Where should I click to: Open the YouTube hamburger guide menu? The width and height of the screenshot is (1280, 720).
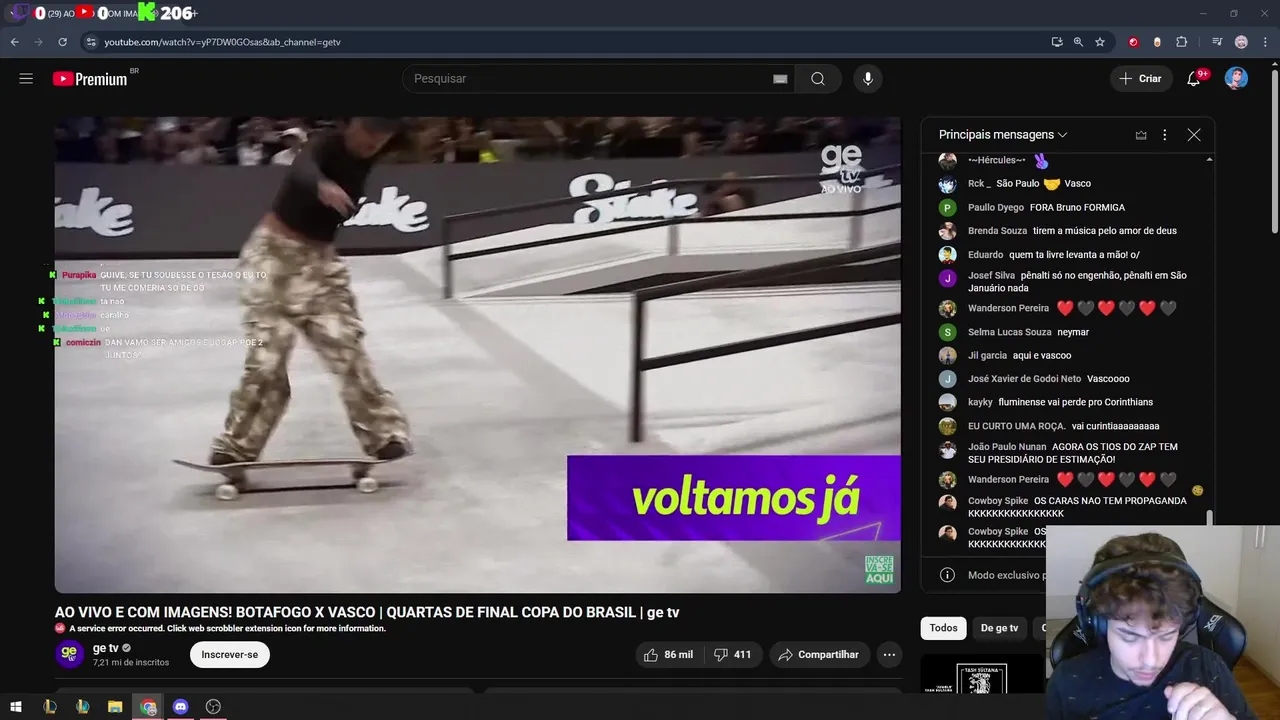point(26,79)
